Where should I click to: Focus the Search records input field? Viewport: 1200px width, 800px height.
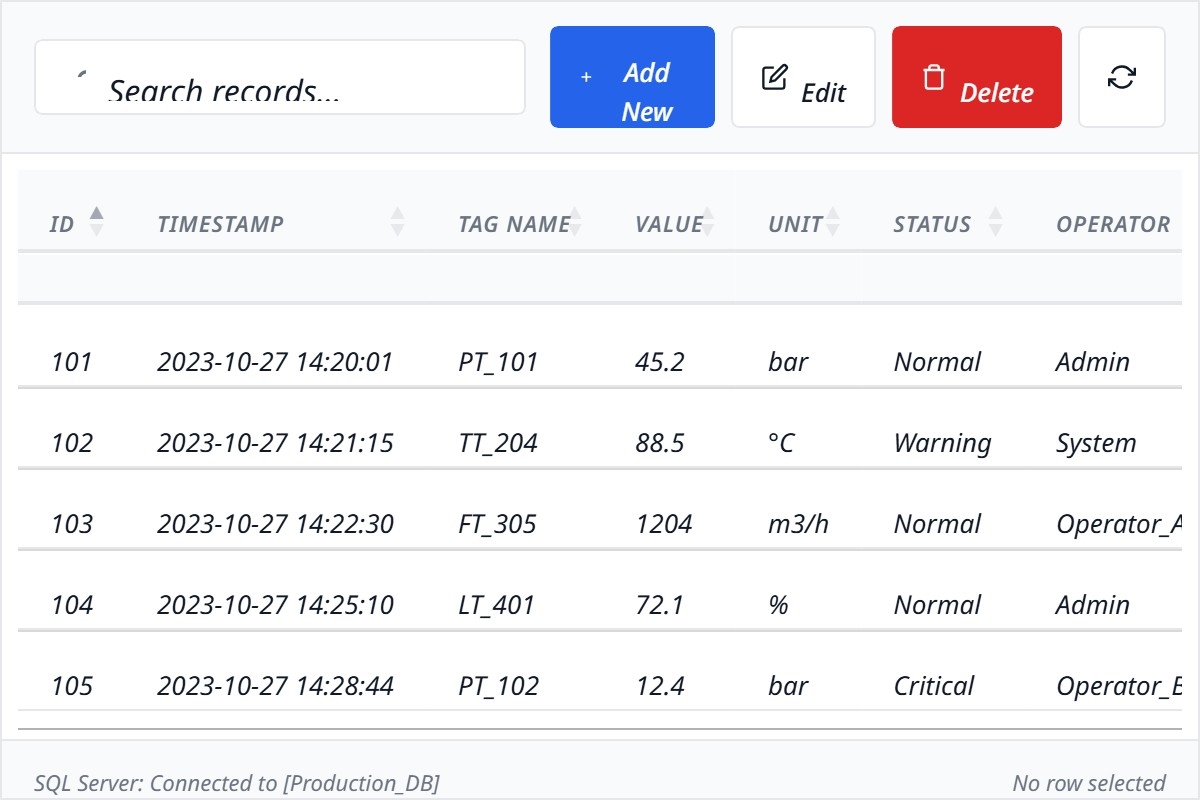click(x=280, y=77)
